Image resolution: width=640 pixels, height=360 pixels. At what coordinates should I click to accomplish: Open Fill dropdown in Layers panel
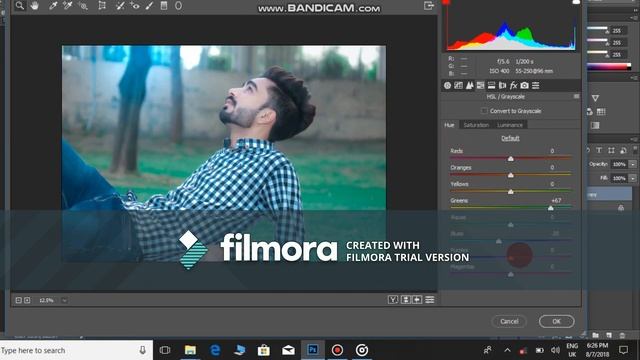632,178
